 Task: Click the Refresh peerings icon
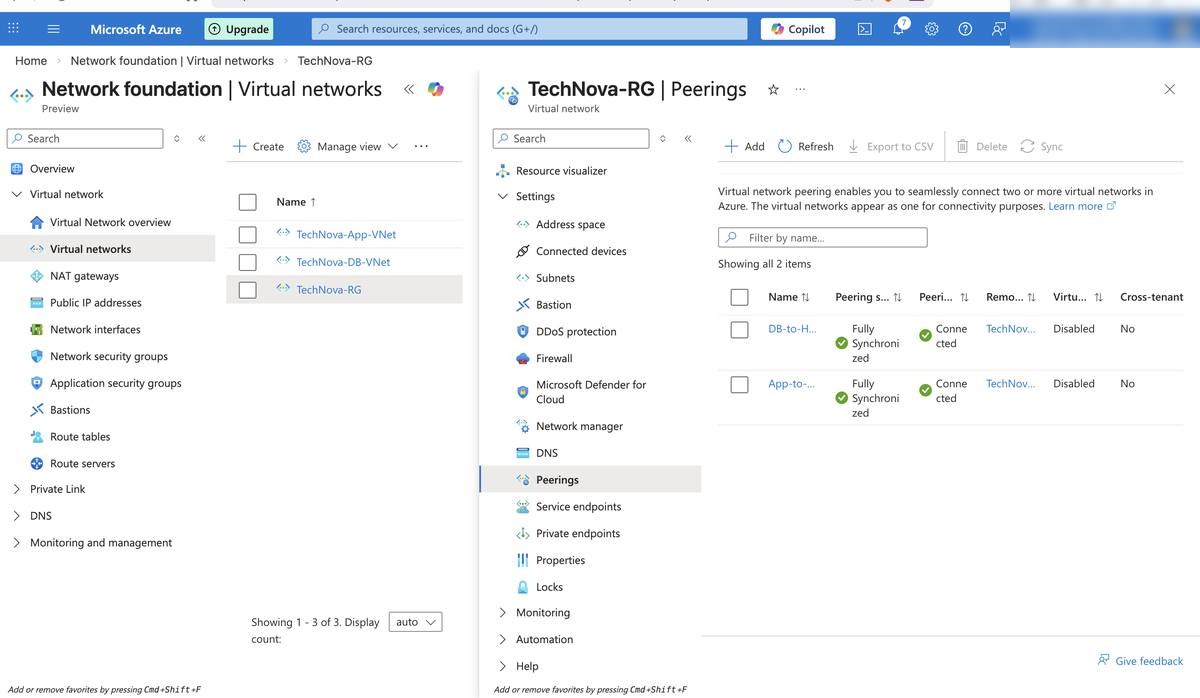point(785,146)
